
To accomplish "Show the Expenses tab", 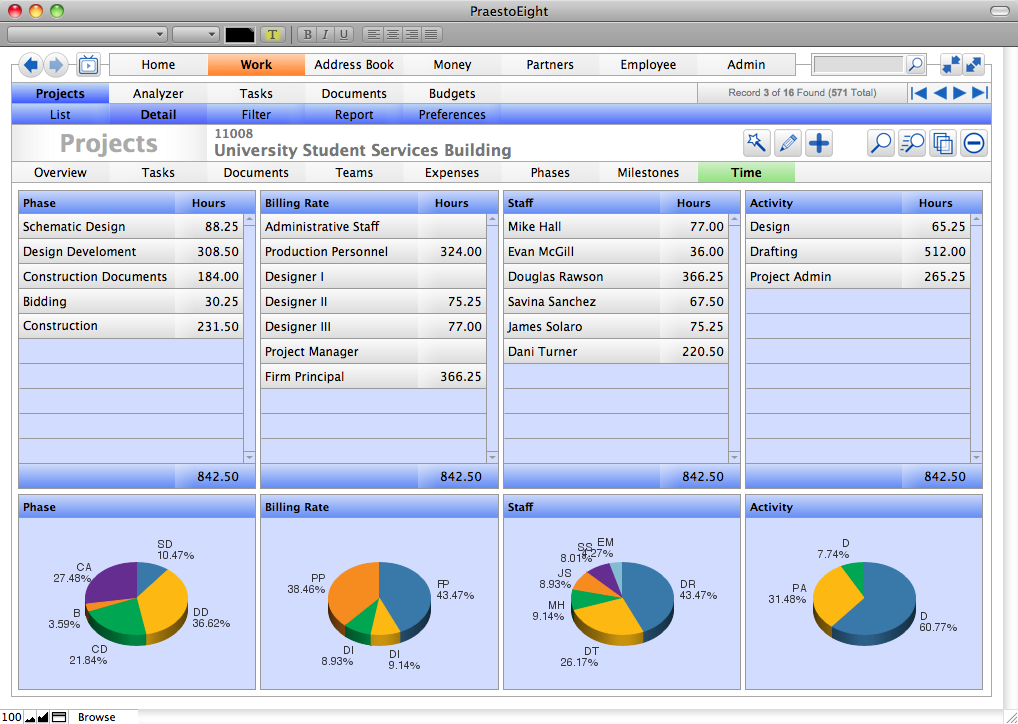I will tap(452, 172).
